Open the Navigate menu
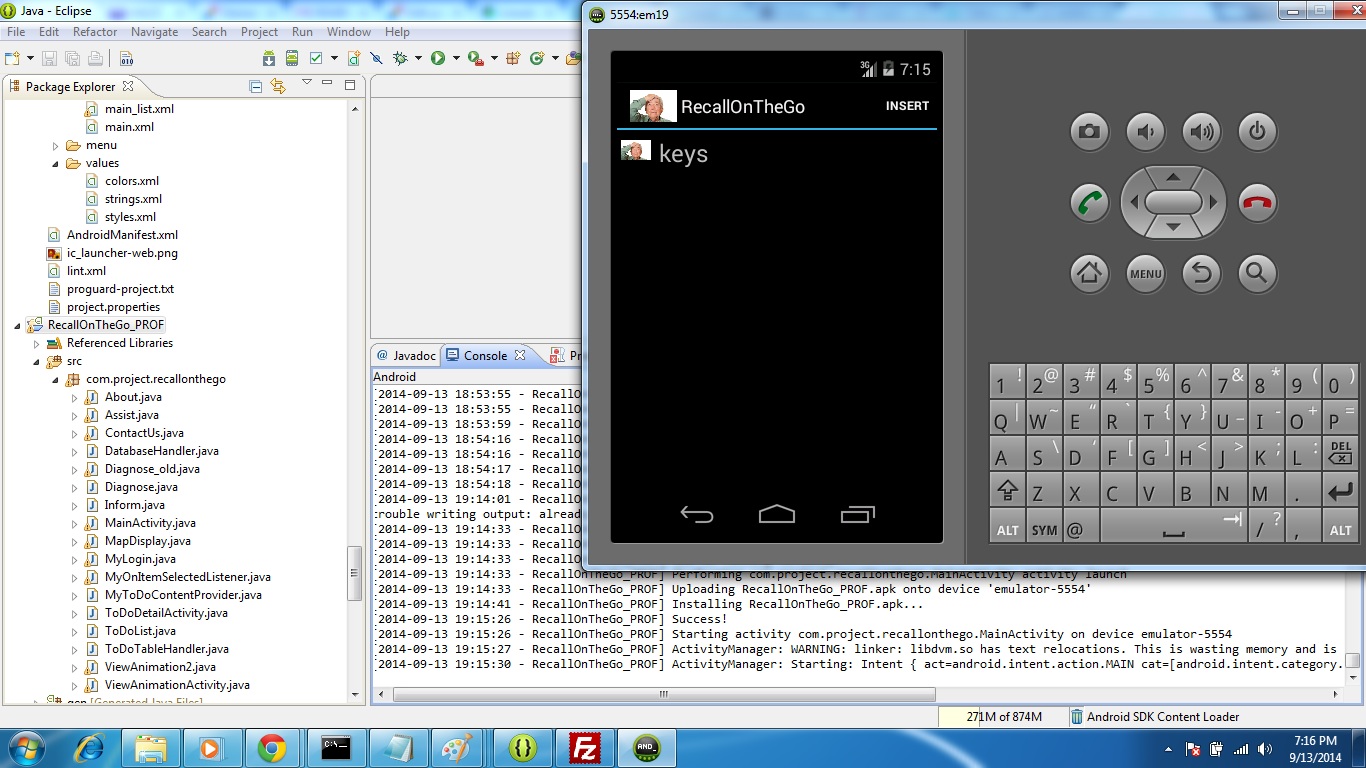Viewport: 1366px width, 768px height. coord(154,32)
